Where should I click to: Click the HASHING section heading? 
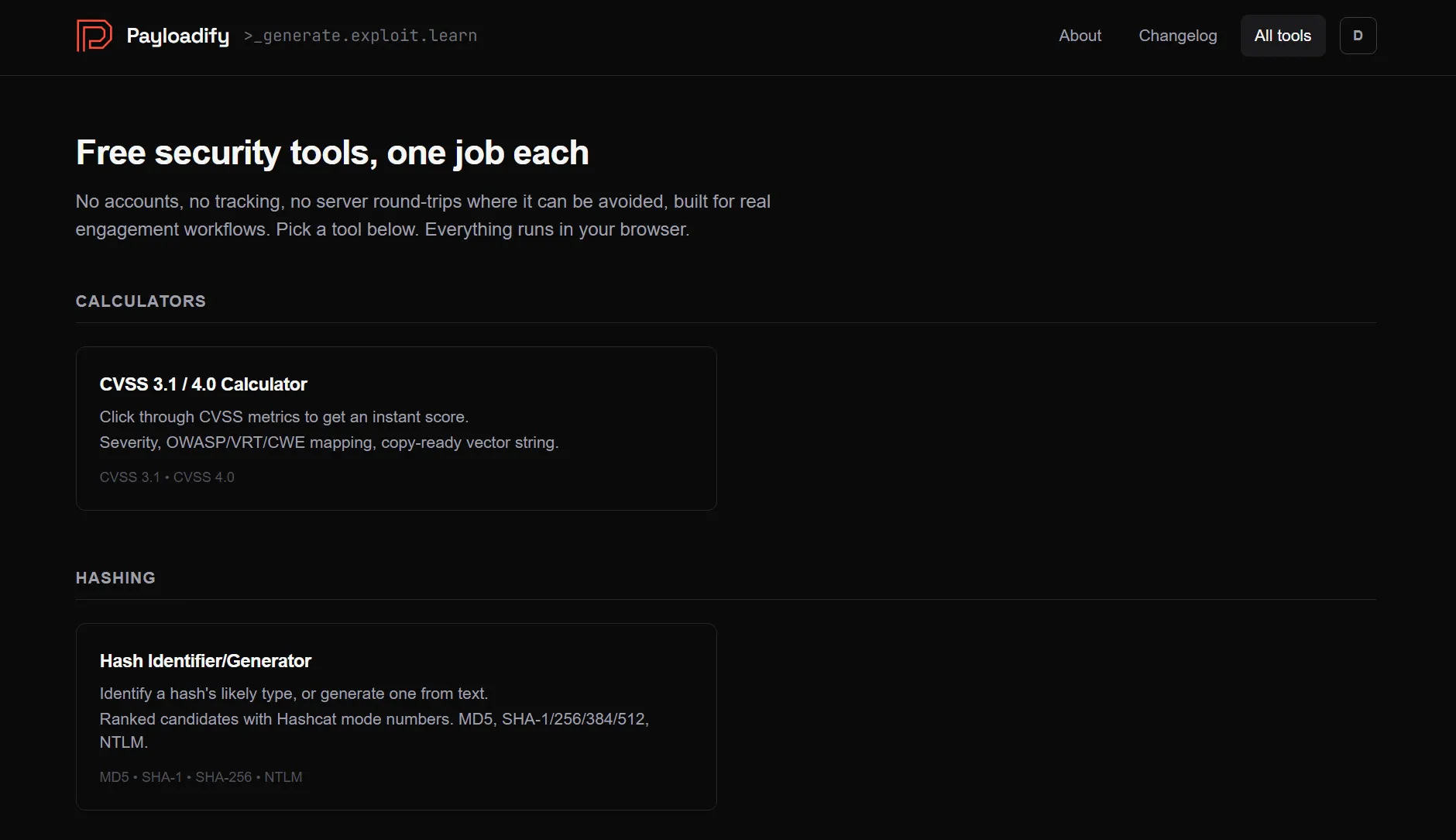[115, 578]
